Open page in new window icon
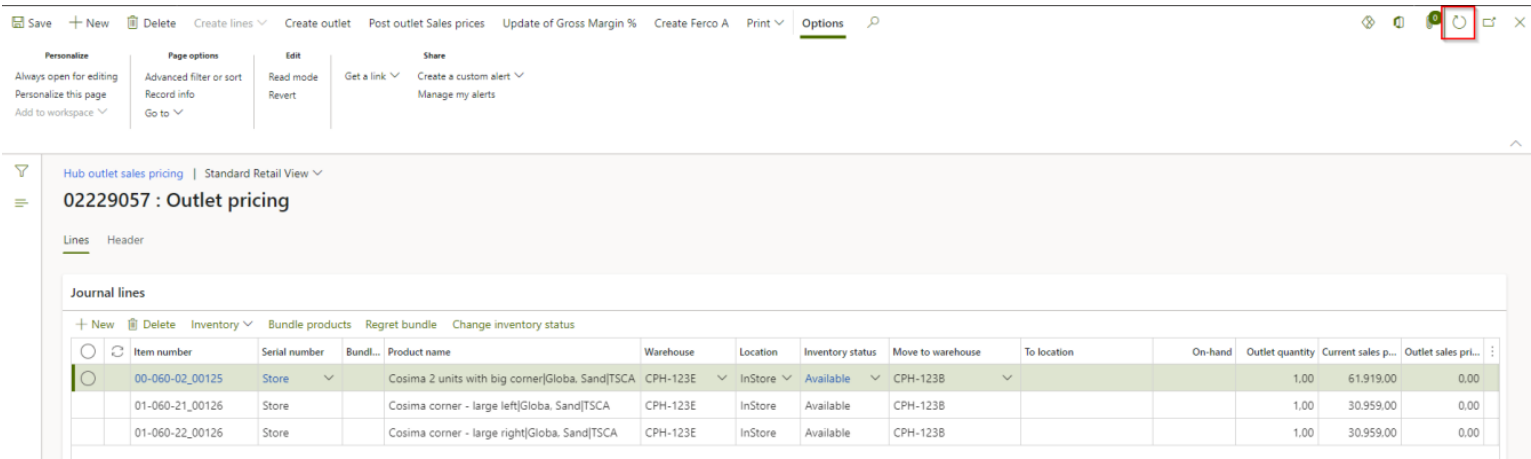This screenshot has height=459, width=1531. [x=1489, y=23]
